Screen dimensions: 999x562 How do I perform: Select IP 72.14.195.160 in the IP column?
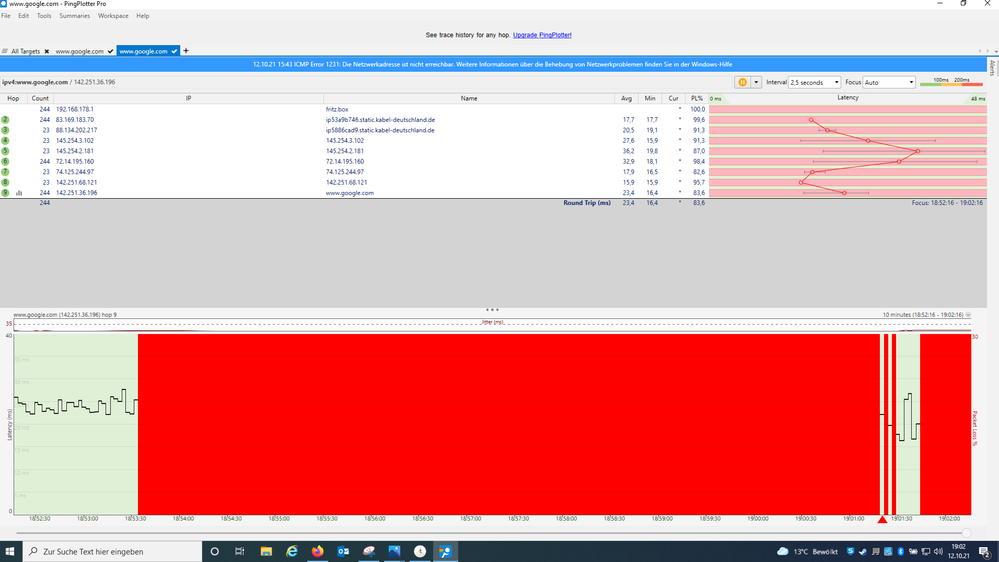pos(75,161)
